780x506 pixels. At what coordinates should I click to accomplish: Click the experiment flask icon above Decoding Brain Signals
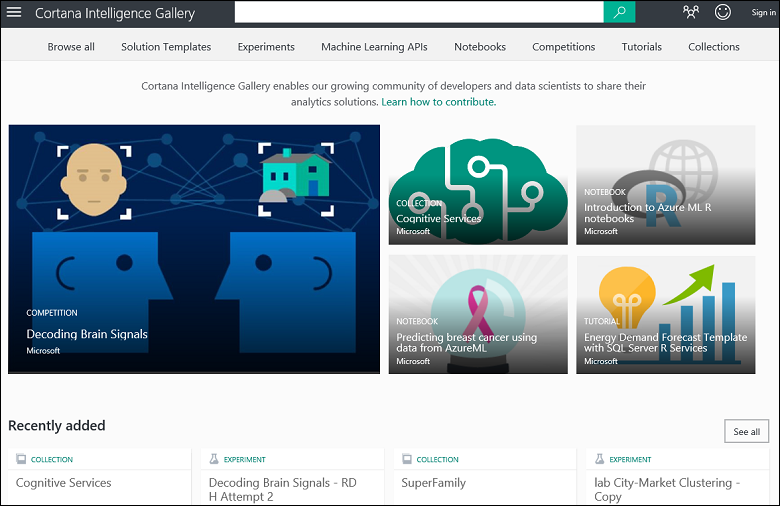(213, 460)
